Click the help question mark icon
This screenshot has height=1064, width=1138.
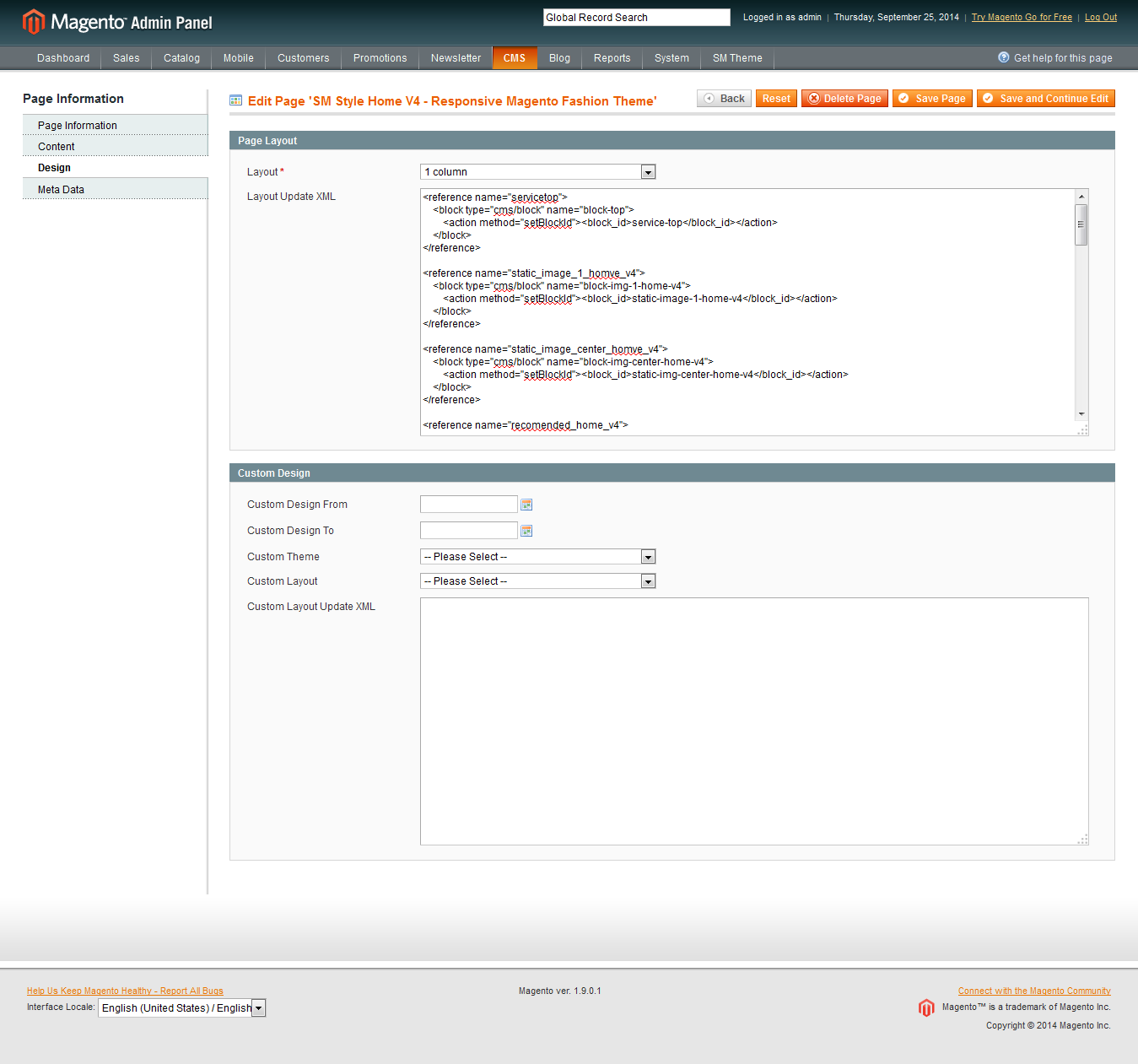click(x=1004, y=57)
